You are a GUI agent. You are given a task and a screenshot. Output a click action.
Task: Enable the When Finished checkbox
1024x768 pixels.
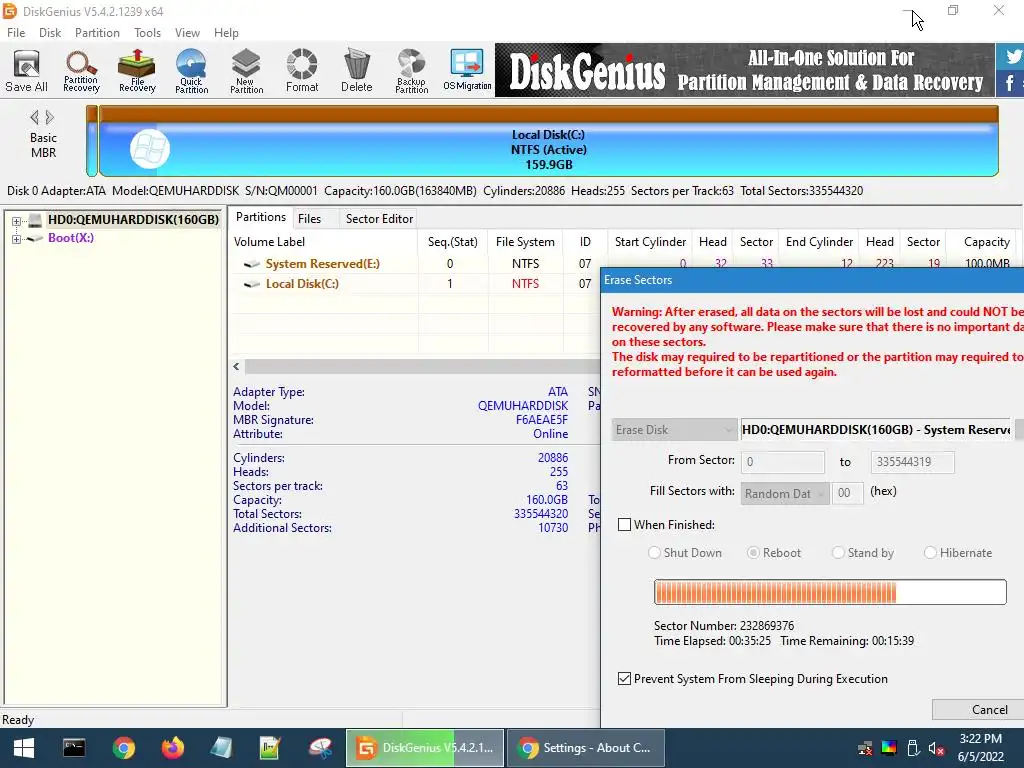pyautogui.click(x=624, y=524)
